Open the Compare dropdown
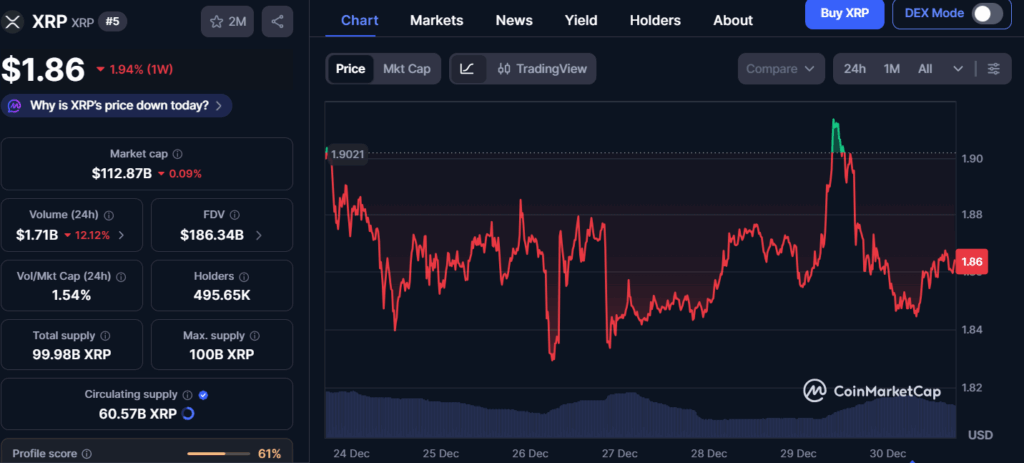The height and width of the screenshot is (463, 1024). click(x=781, y=69)
